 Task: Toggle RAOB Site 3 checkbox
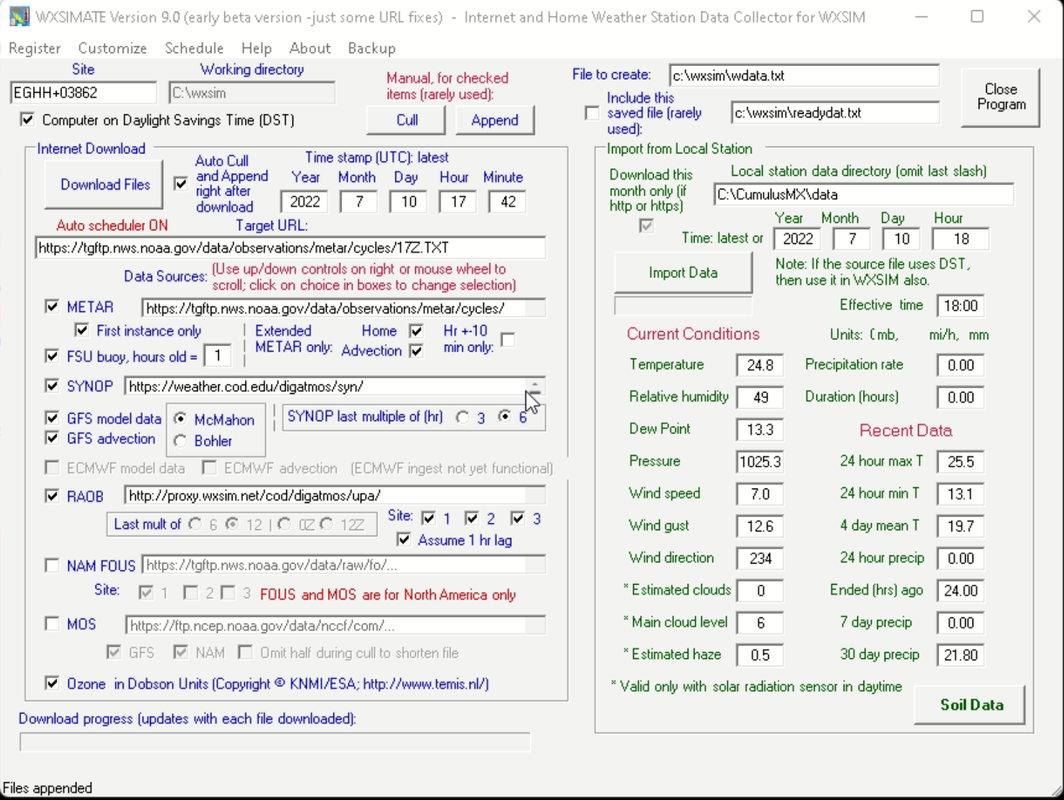click(518, 518)
